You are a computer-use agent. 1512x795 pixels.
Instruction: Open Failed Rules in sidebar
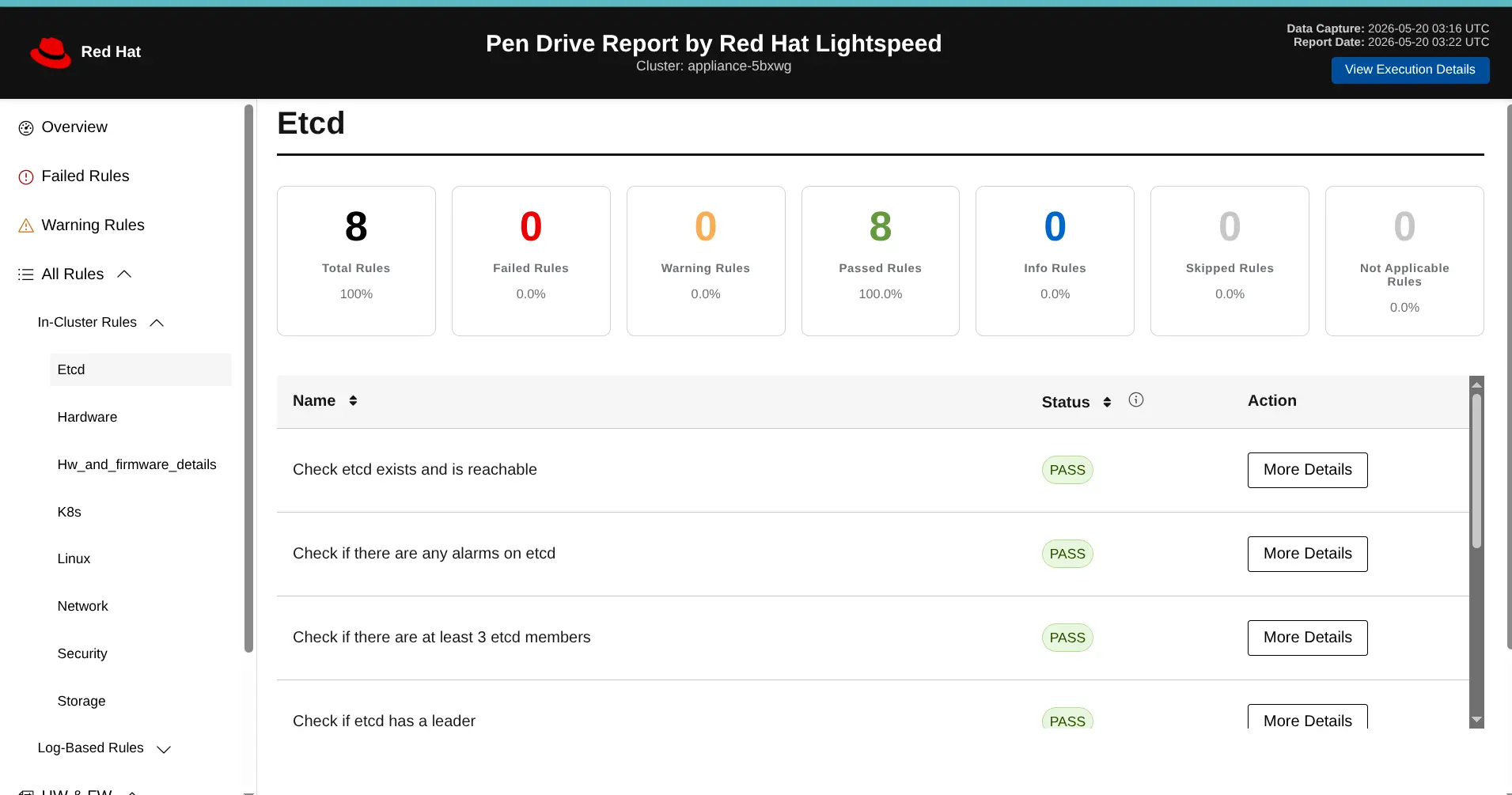[x=85, y=176]
